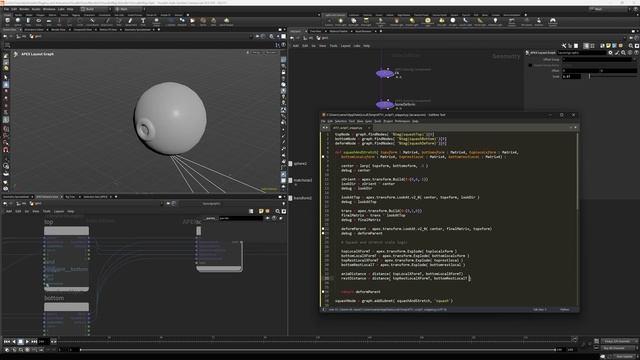Select the Tube shelf tool
Screen dimensions: 640x360
(28, 21)
